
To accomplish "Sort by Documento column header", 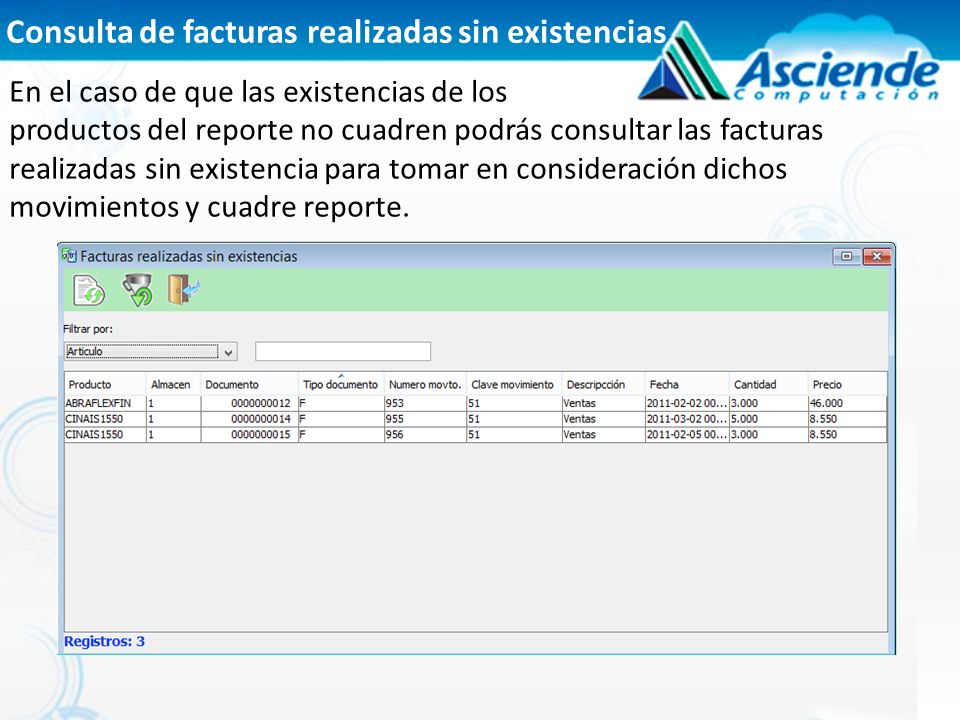I will coord(250,384).
